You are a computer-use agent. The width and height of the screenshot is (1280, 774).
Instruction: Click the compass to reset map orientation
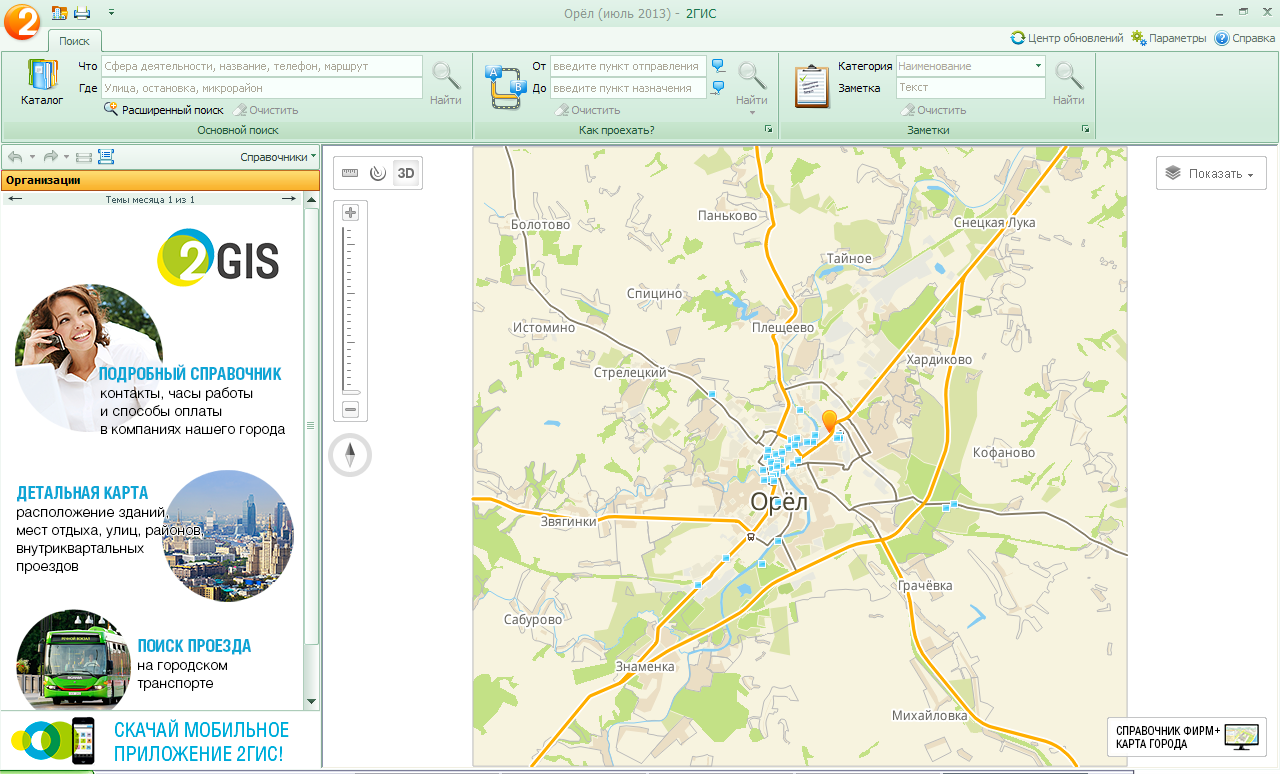350,456
